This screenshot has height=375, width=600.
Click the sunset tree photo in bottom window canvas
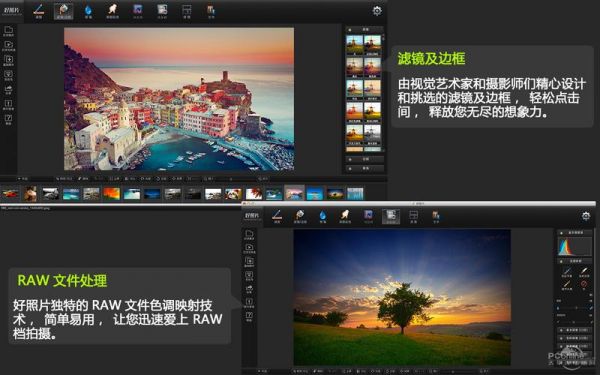point(402,297)
